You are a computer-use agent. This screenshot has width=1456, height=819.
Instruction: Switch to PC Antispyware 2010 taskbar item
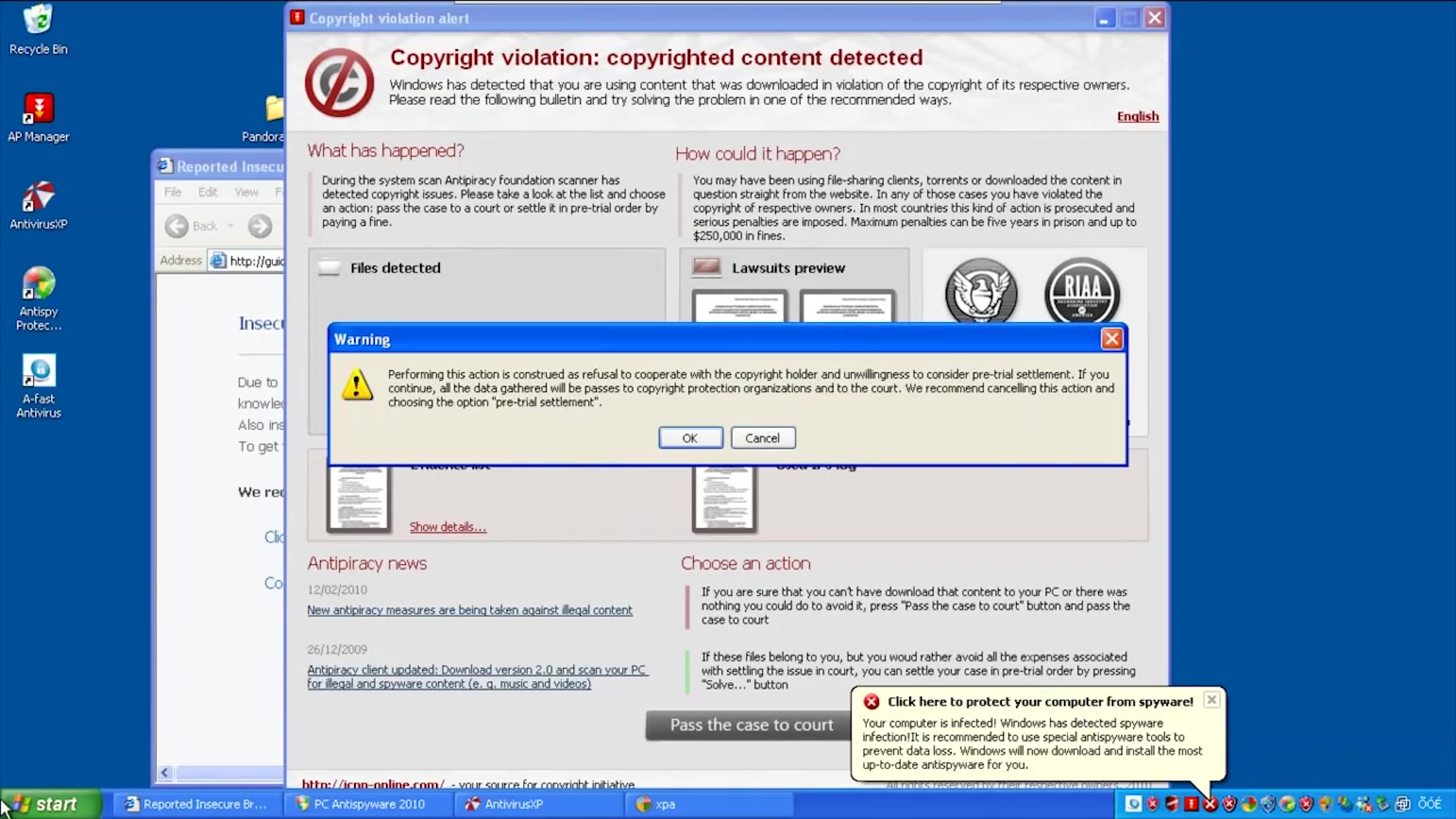369,804
